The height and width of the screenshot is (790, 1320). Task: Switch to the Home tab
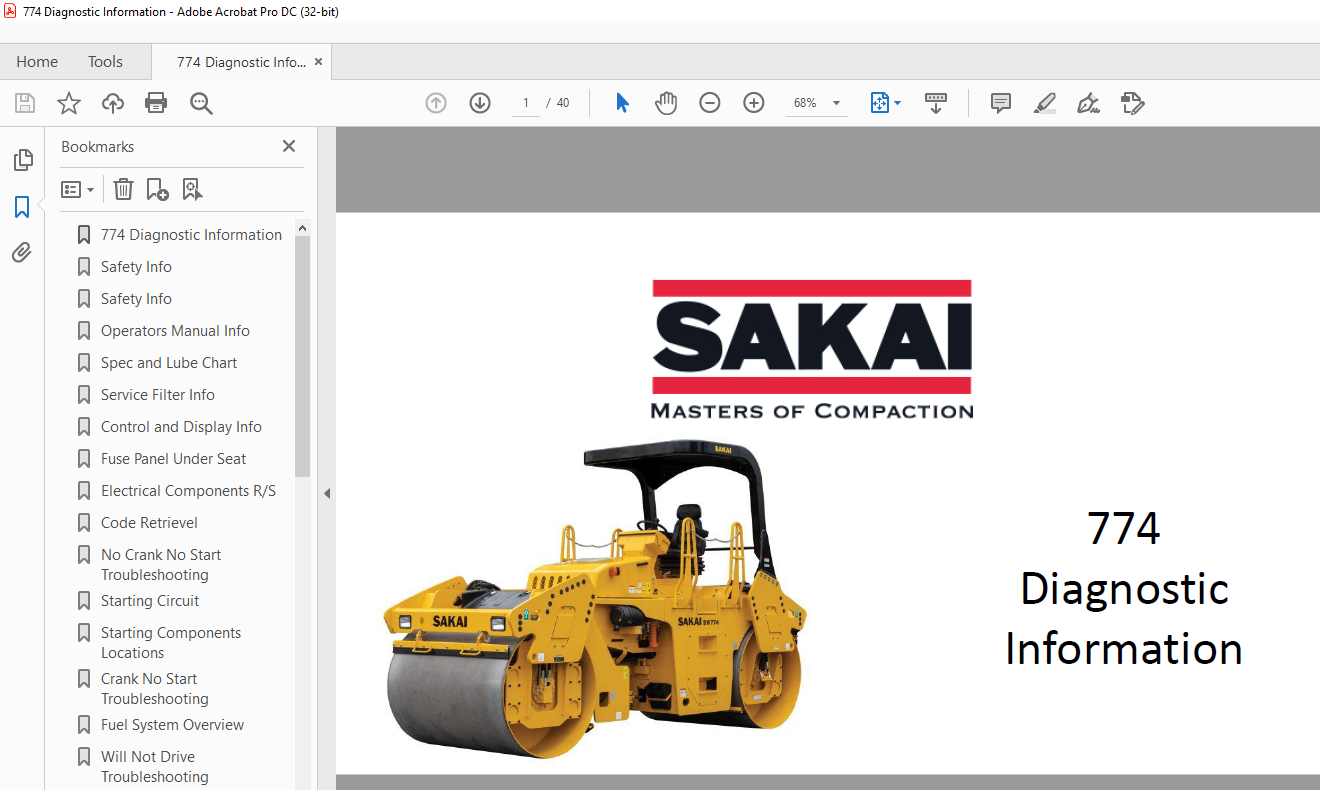37,62
